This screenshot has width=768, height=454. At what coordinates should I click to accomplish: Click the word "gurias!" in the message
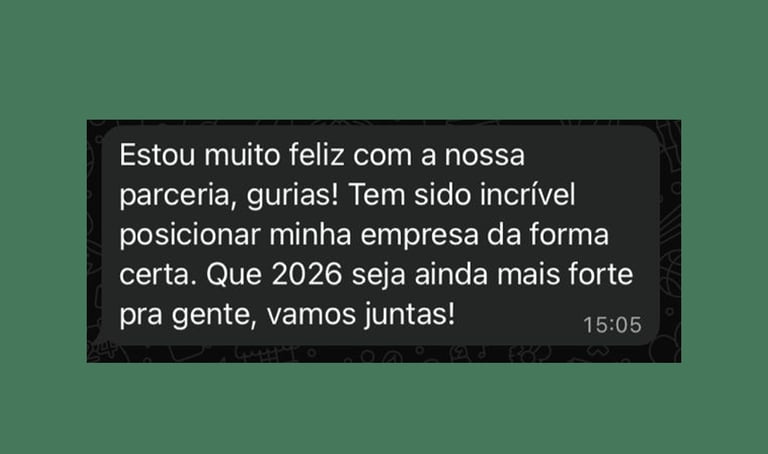(292, 196)
